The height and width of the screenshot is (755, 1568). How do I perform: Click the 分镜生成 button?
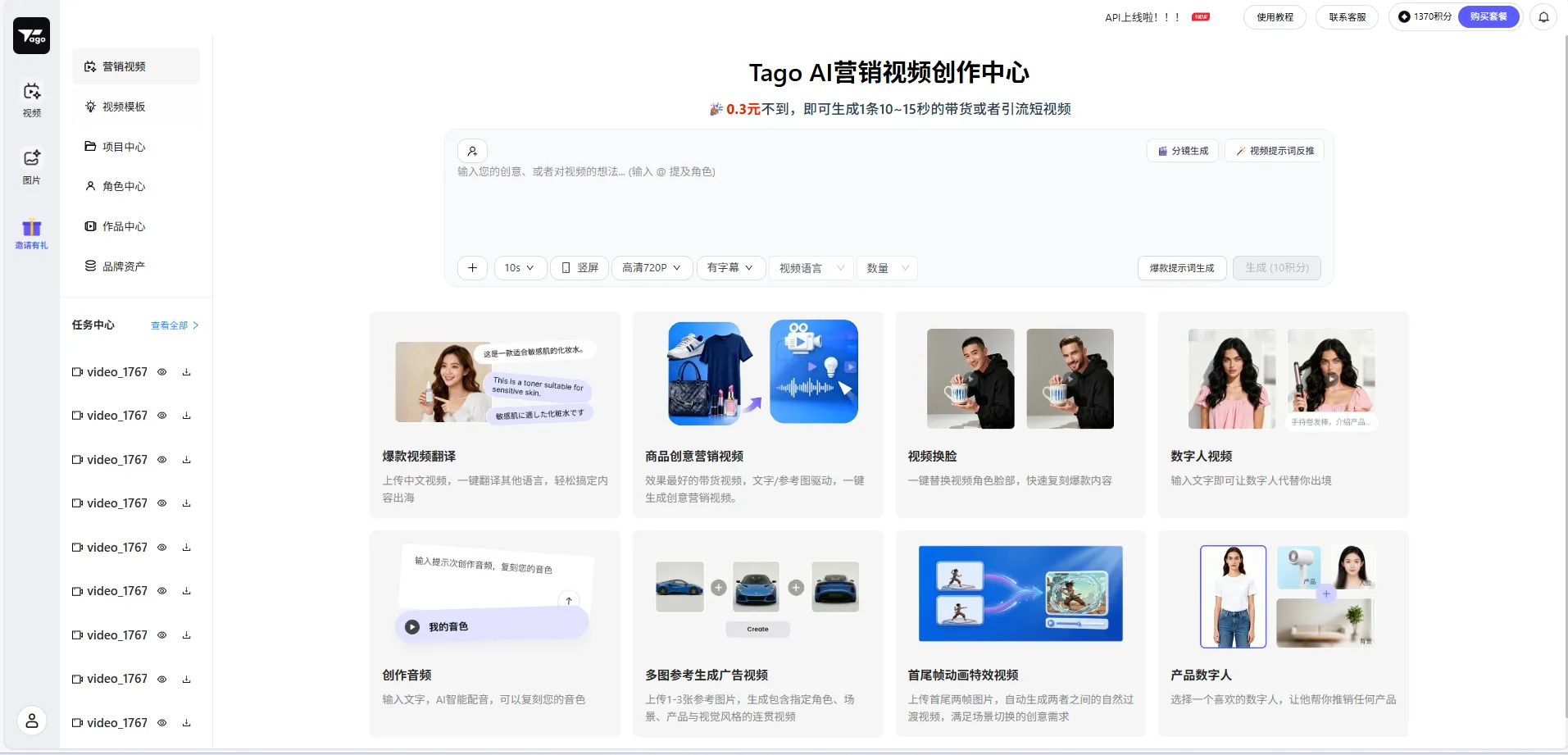point(1182,151)
